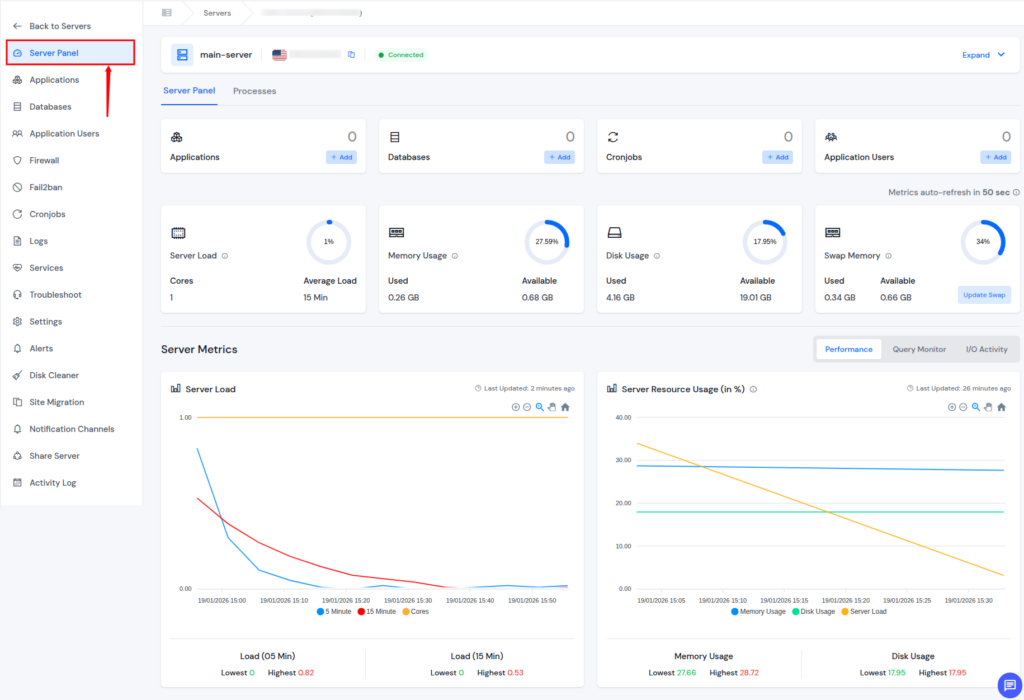Click home reset icon on Server Load chart
This screenshot has width=1024, height=700.
[565, 407]
